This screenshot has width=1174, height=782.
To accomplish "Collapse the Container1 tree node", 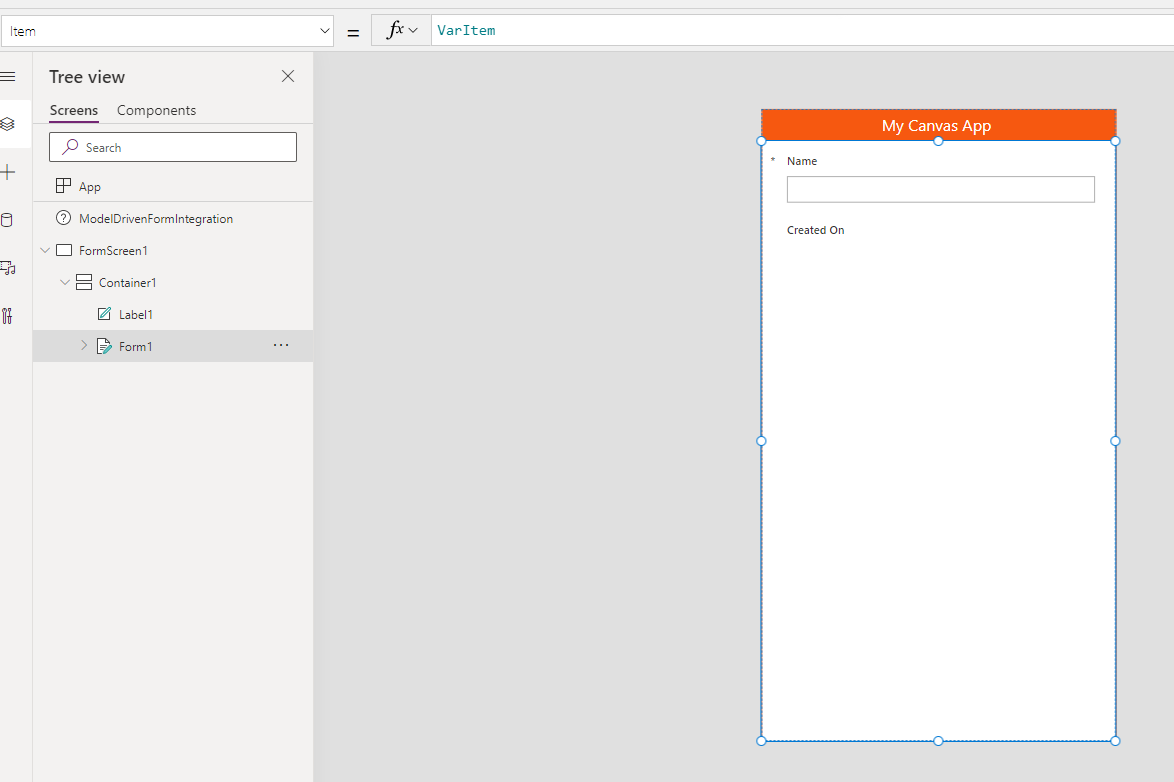I will 65,283.
